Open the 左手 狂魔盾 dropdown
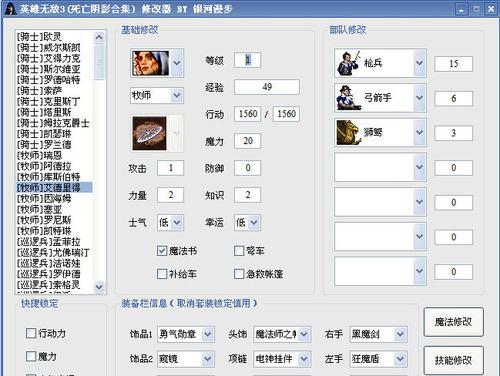This screenshot has width=500, height=376. click(x=400, y=359)
